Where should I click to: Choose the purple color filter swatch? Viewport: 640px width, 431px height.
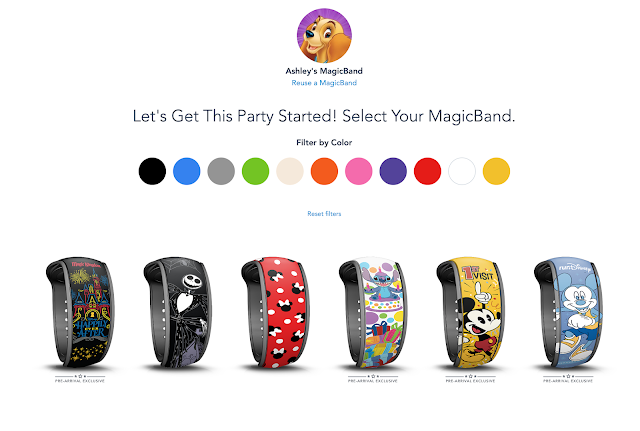coord(393,171)
